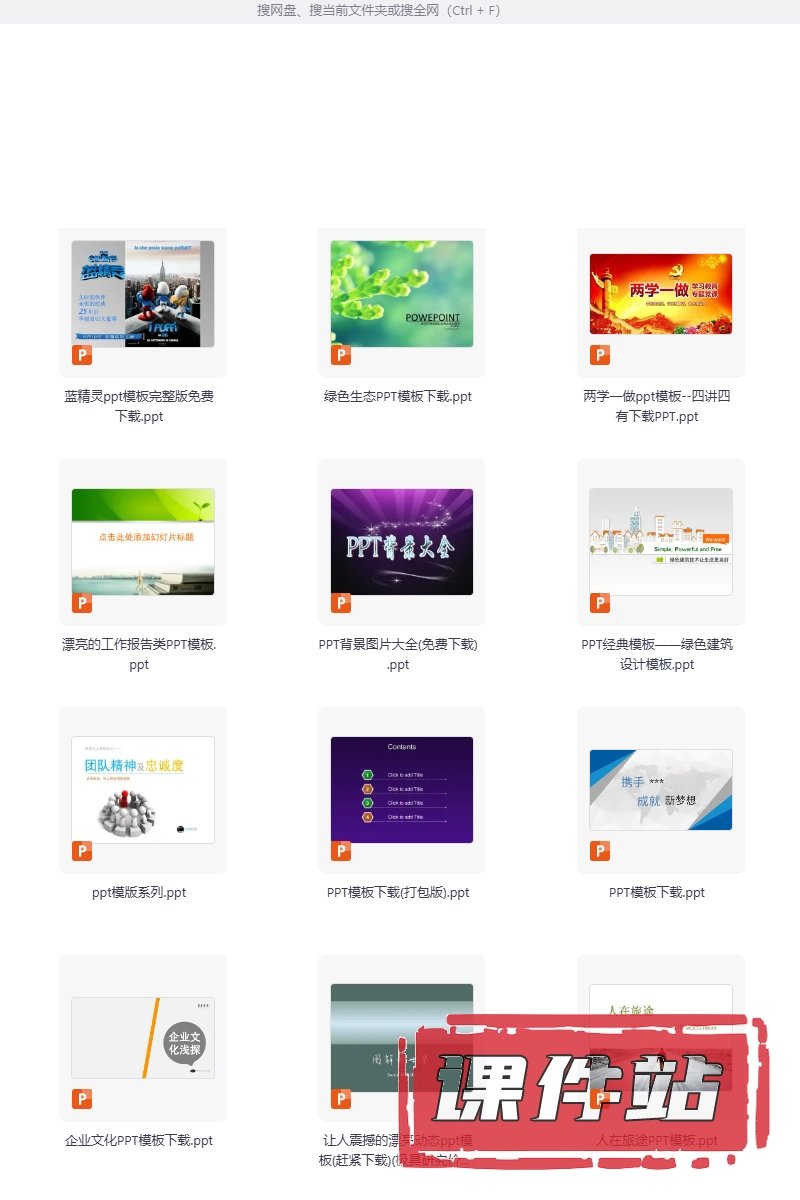Click the PowerPoint icon on 绿色建筑设计模板 file
This screenshot has height=1200, width=800.
[600, 603]
